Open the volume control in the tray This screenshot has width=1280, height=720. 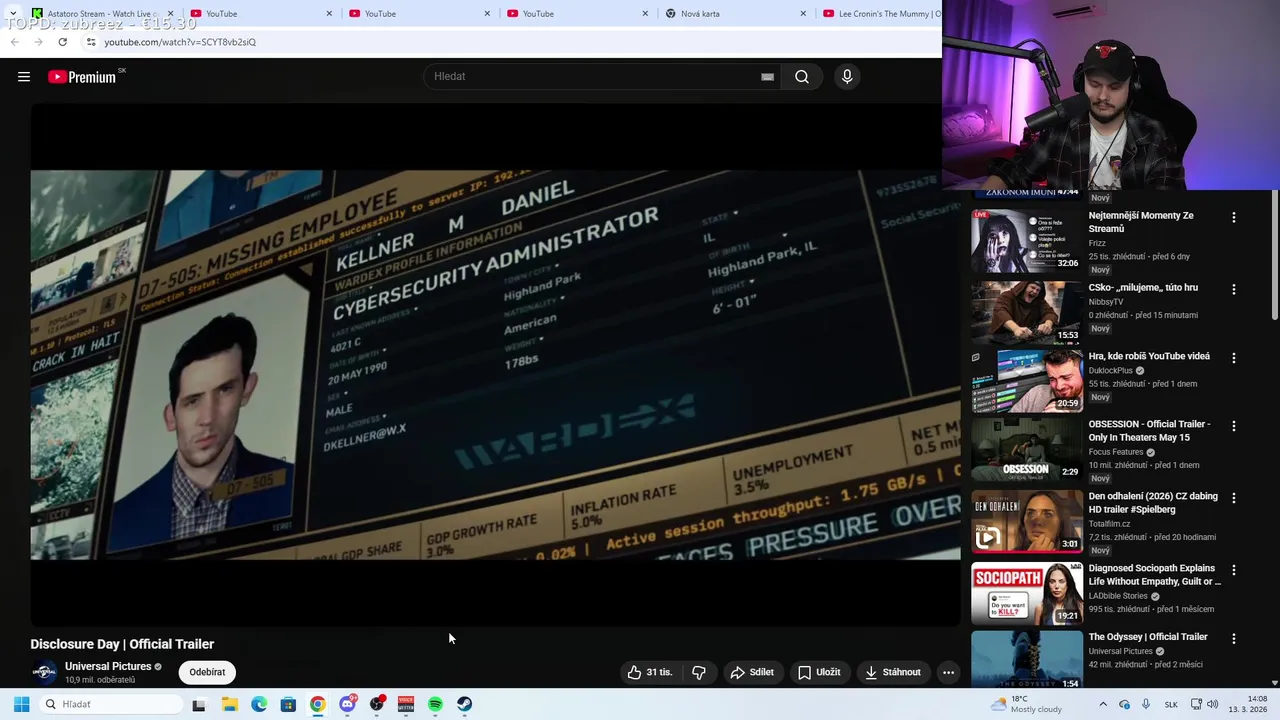tap(1213, 704)
